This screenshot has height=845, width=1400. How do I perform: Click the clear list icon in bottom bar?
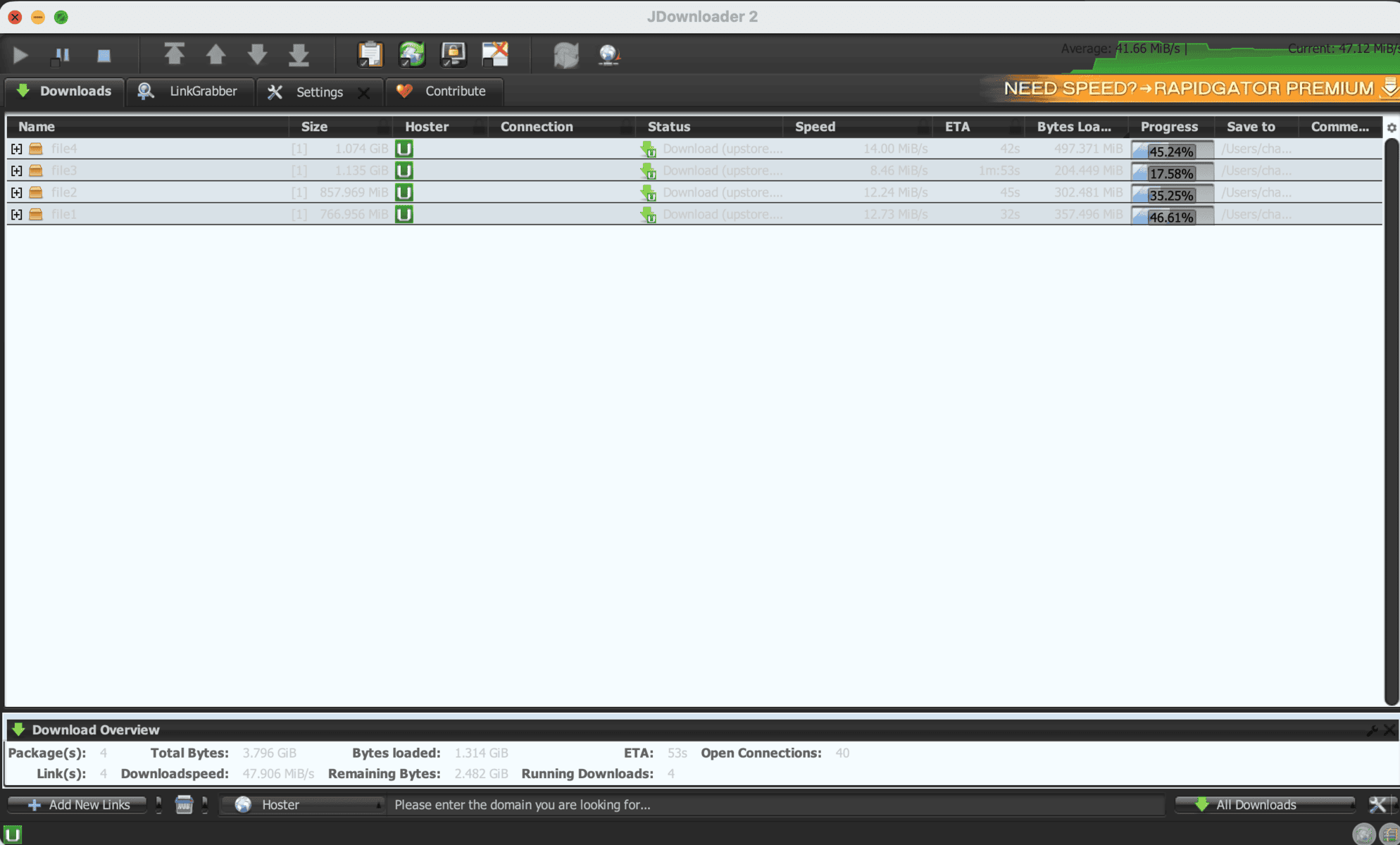point(184,804)
